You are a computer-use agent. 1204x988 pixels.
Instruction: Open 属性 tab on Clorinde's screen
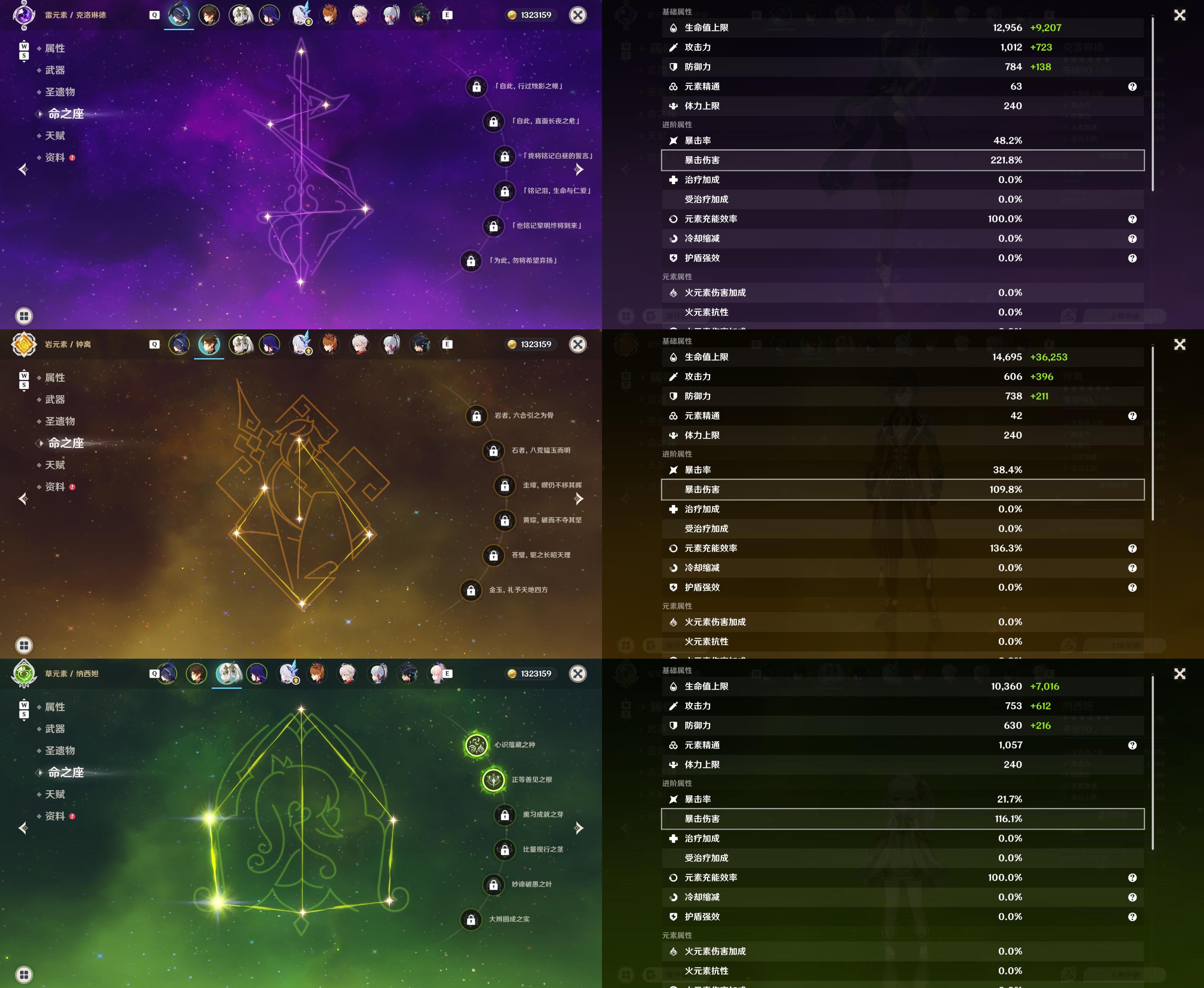coord(55,48)
